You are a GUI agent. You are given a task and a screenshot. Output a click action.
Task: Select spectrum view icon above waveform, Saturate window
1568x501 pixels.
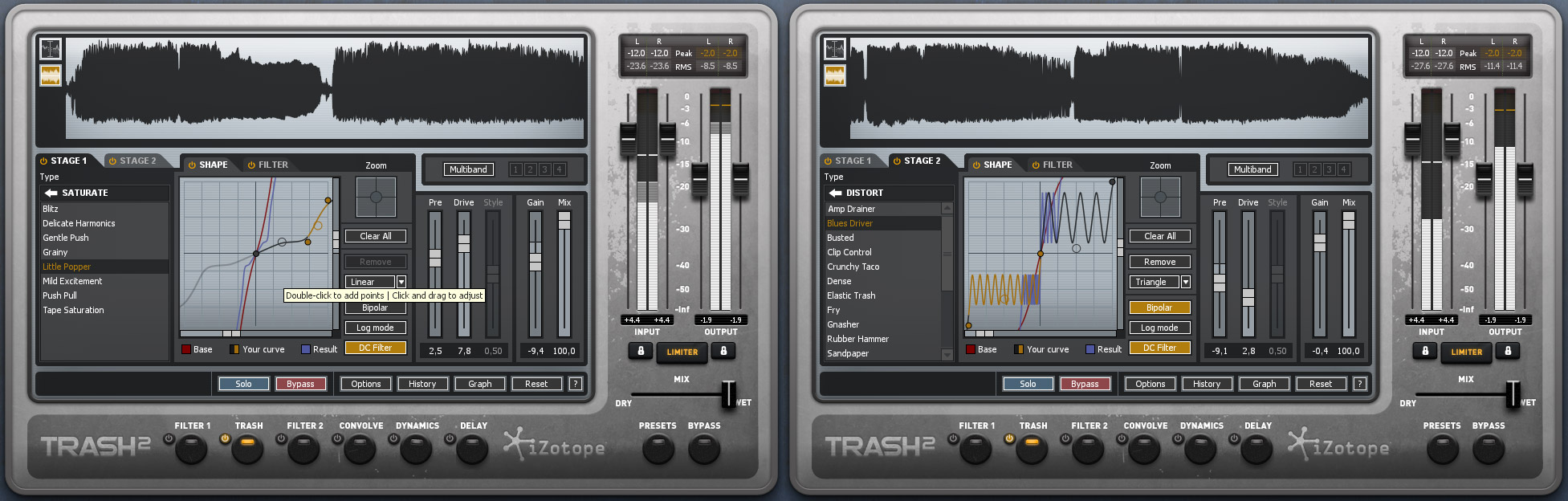pos(51,49)
